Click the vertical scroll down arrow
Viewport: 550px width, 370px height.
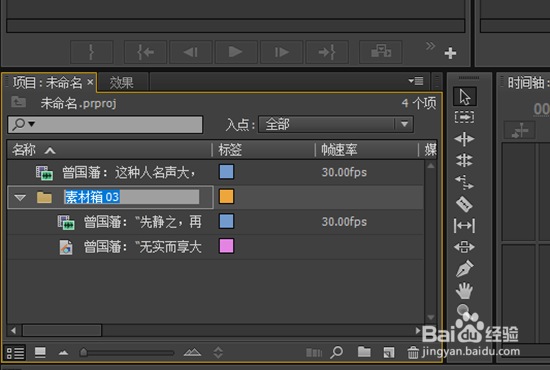[431, 317]
